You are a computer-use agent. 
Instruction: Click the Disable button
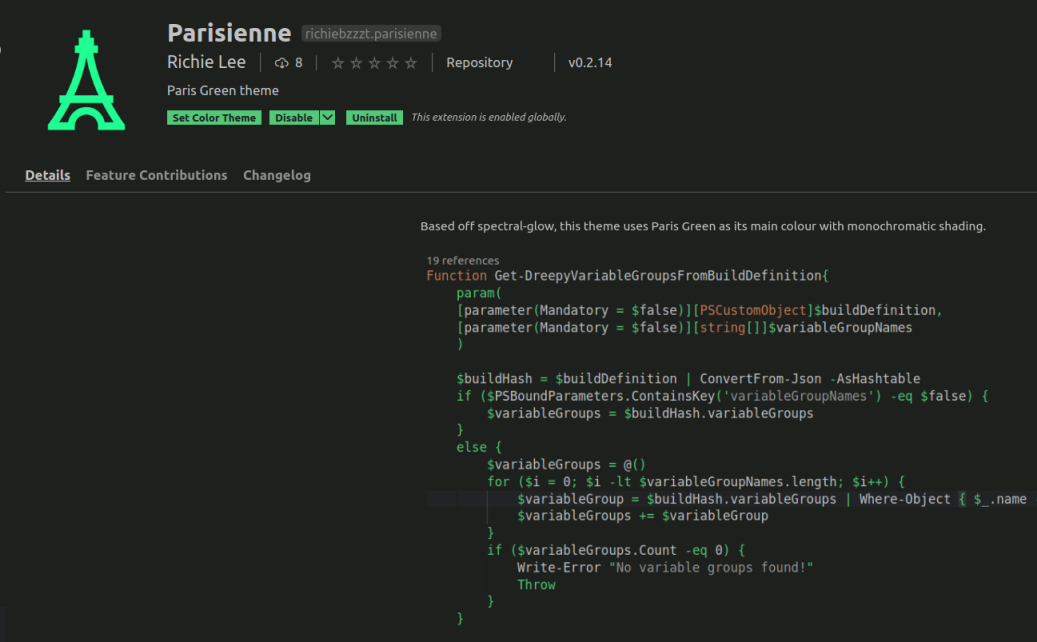coord(294,118)
